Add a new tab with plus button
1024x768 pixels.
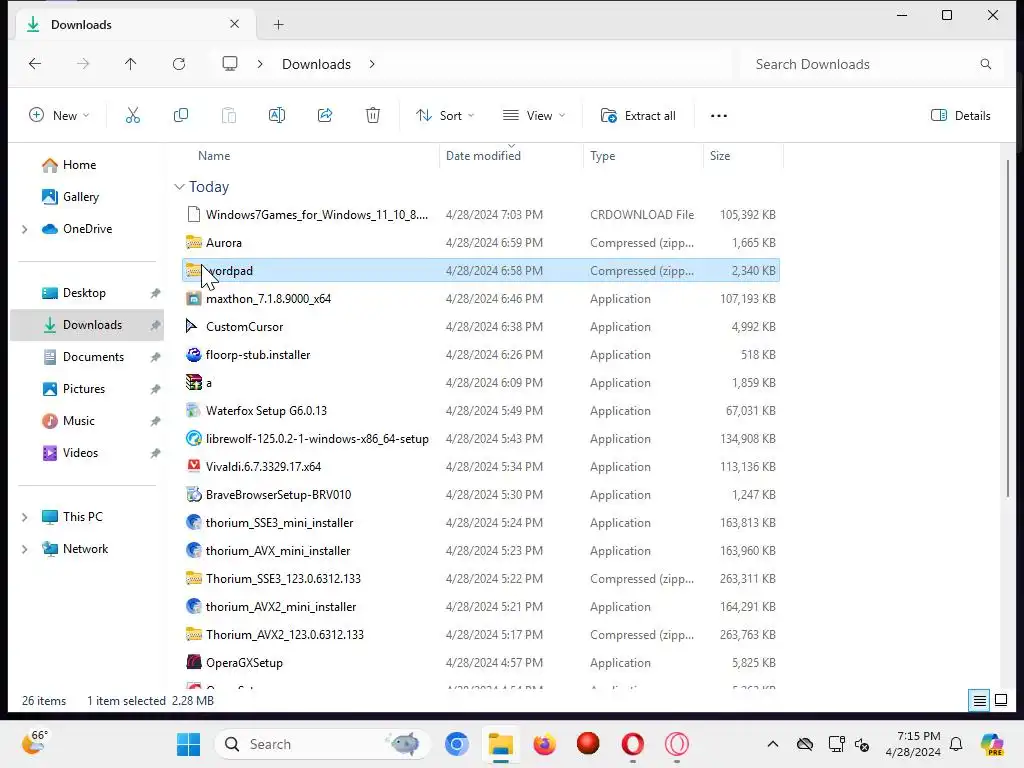[x=278, y=25]
